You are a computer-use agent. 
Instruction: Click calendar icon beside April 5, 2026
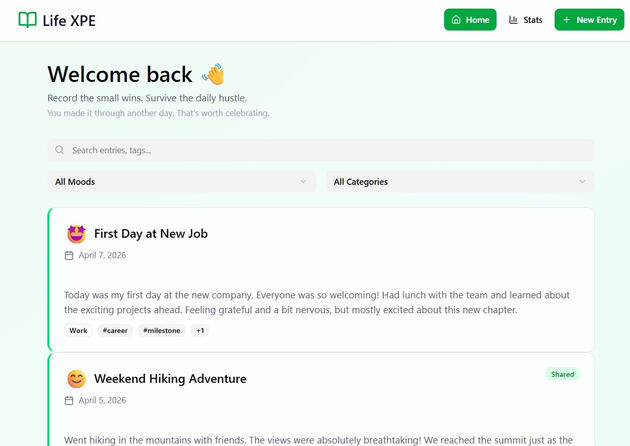tap(69, 401)
